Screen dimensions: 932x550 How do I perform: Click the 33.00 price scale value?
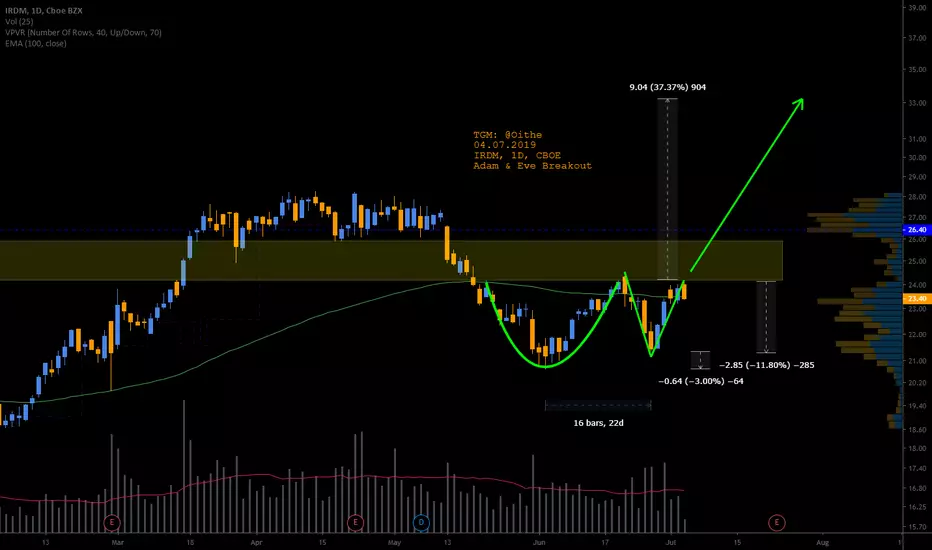[x=917, y=103]
